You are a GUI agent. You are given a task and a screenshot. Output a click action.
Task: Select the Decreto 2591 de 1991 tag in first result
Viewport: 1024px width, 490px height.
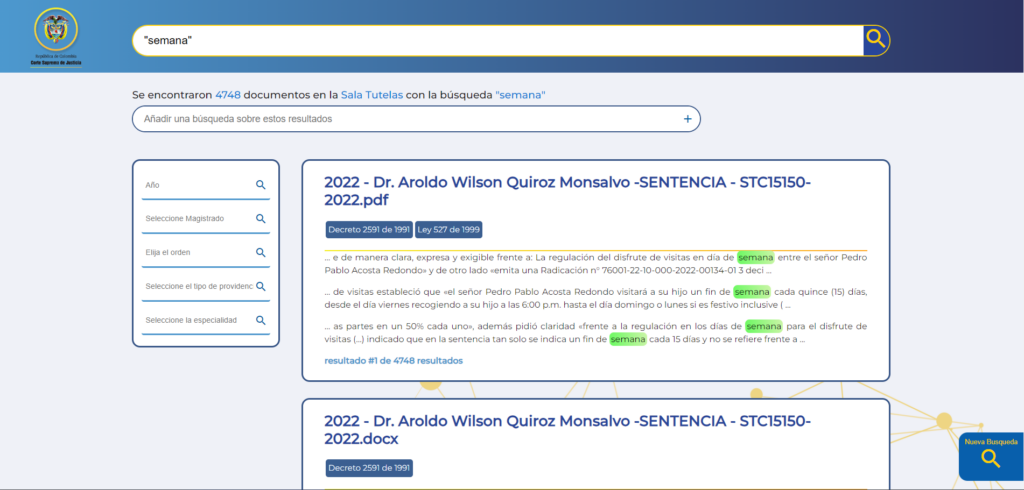tap(369, 230)
